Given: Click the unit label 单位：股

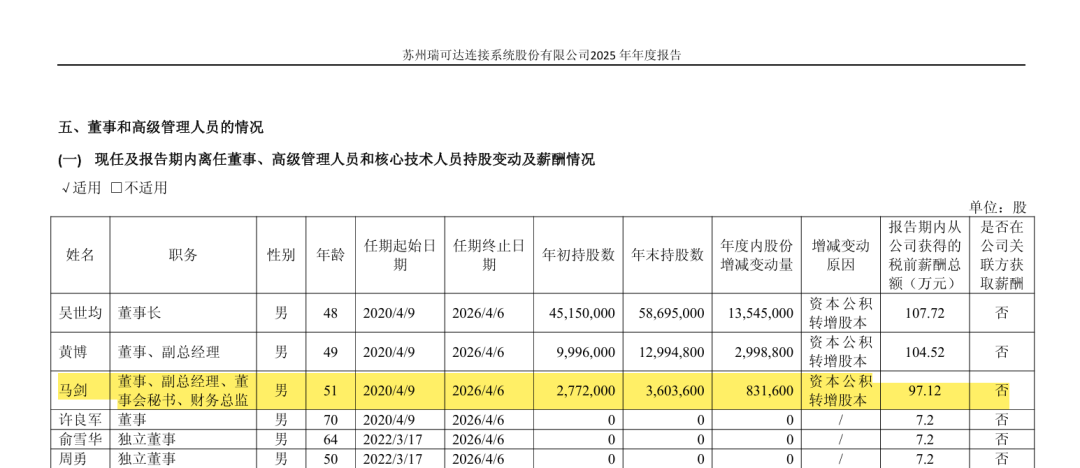Looking at the screenshot, I should point(997,207).
